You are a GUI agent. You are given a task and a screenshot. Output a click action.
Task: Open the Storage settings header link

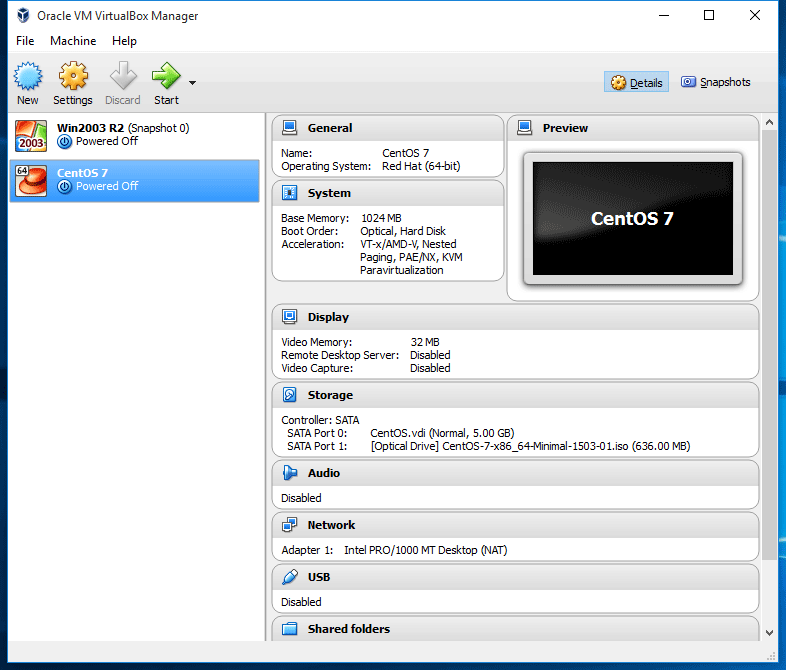click(x=330, y=395)
